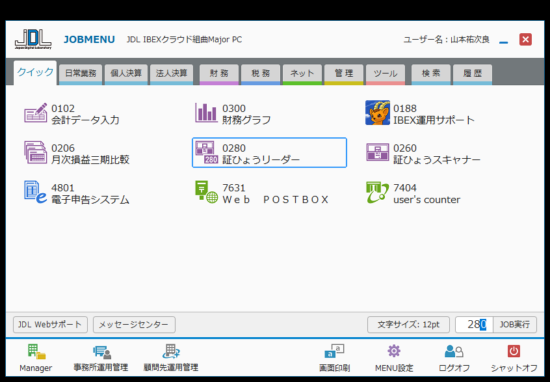Image resolution: width=550 pixels, height=382 pixels.
Task: Open 0300 財務グラフ bar chart icon
Action: click(206, 113)
